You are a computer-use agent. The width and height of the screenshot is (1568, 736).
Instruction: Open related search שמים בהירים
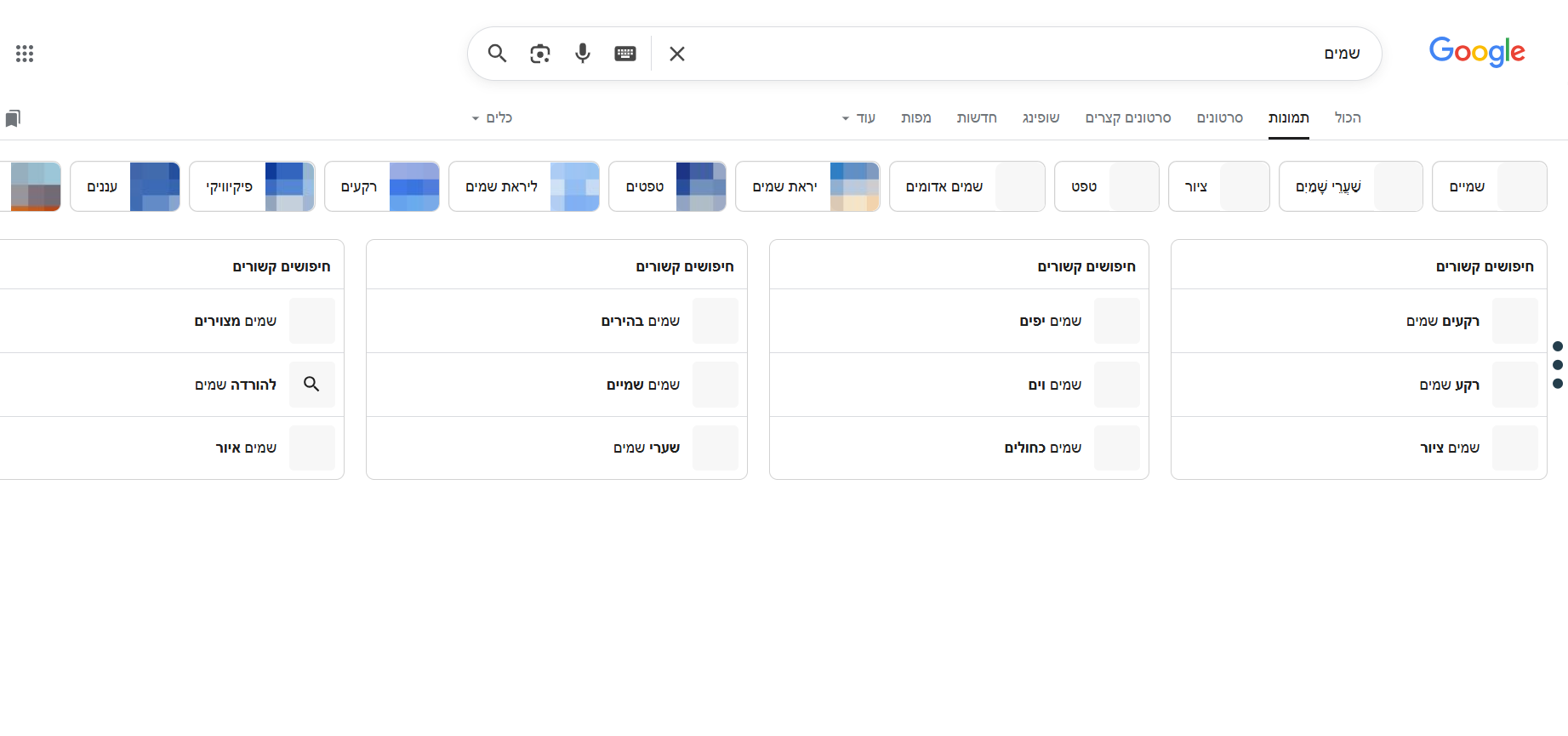click(556, 321)
